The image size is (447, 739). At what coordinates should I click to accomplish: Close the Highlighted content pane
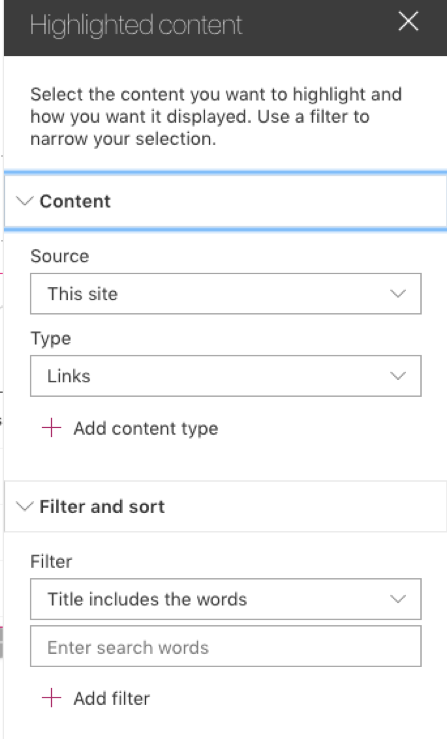408,22
